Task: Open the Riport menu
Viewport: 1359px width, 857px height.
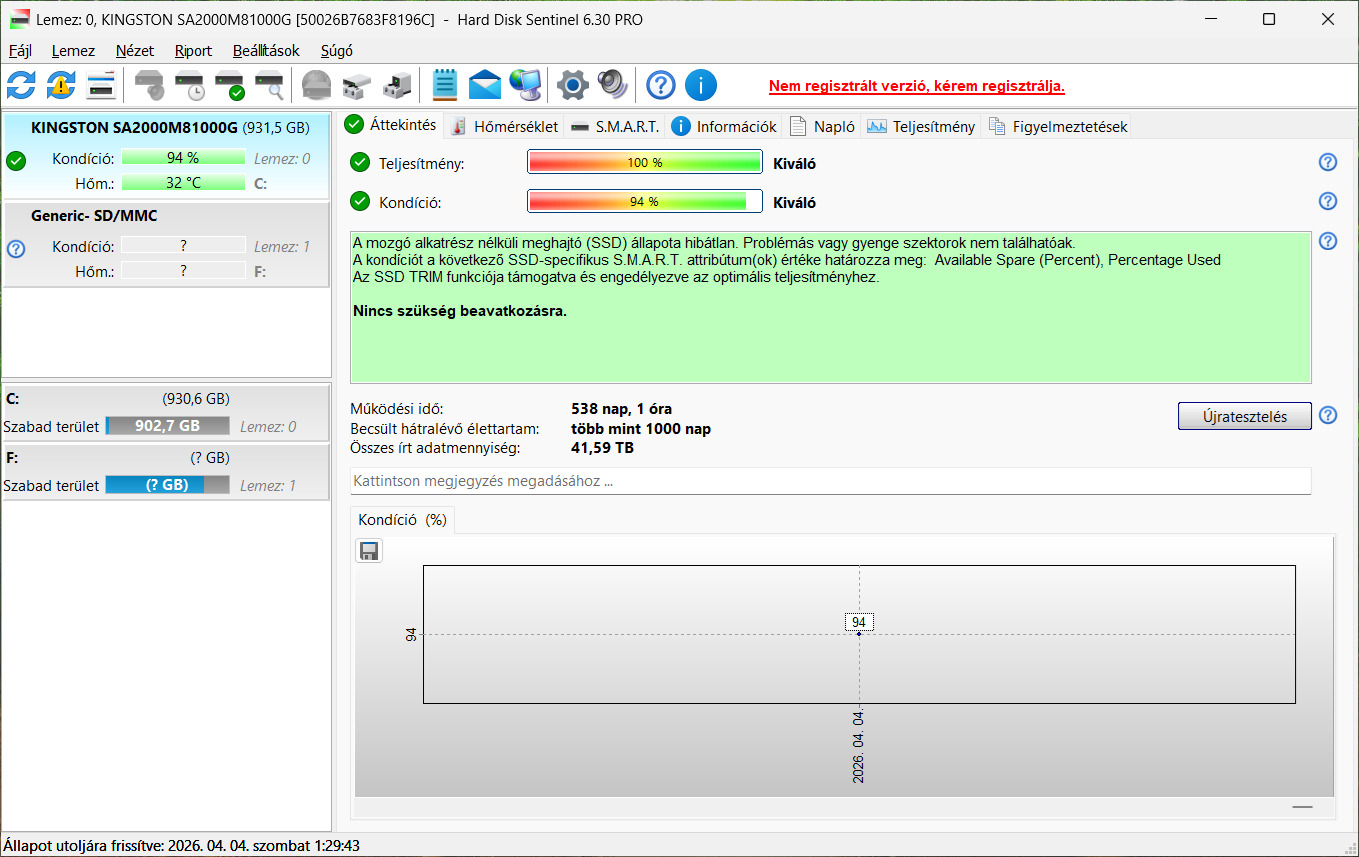Action: click(193, 50)
